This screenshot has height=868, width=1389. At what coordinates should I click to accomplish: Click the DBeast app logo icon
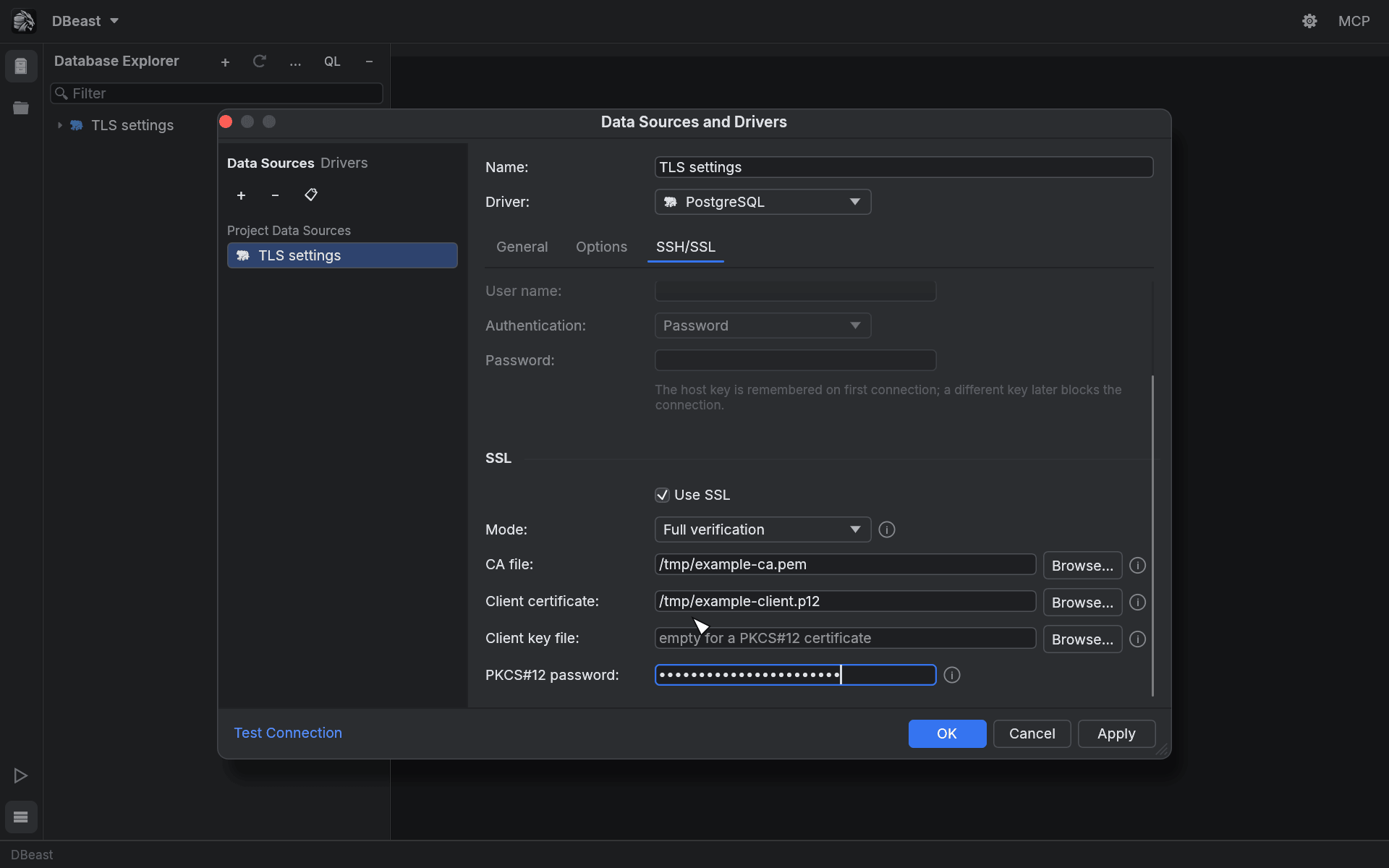point(23,21)
